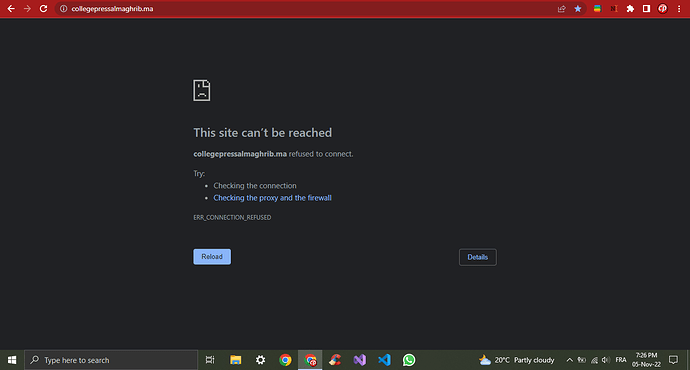View site information icon in address bar
Viewport: 690px width, 370px height.
[x=63, y=9]
